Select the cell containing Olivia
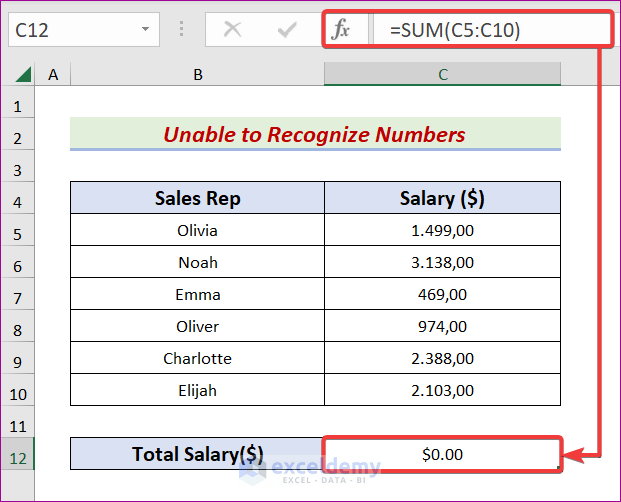621x502 pixels. pos(197,231)
